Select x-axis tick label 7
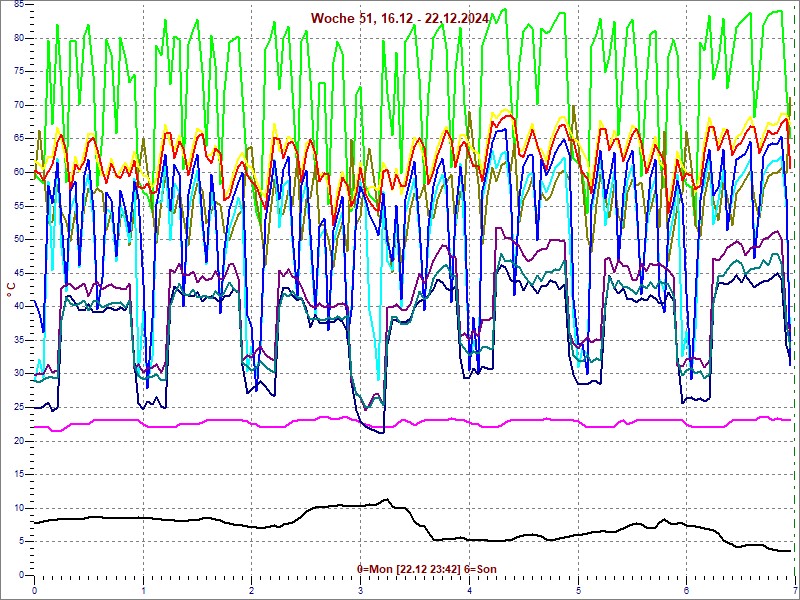This screenshot has height=600, width=800. [794, 589]
